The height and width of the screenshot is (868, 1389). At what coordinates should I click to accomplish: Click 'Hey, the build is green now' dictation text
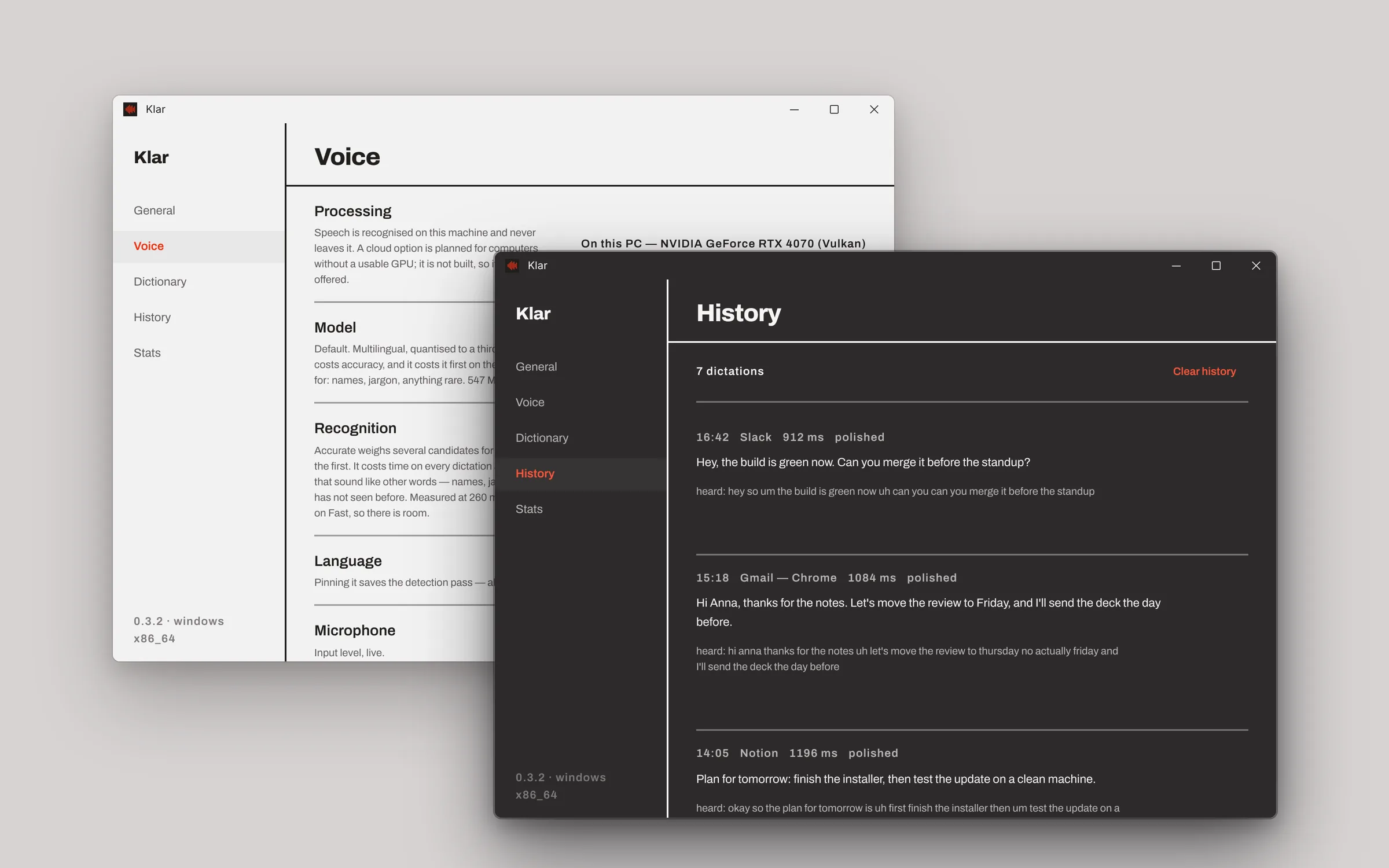pyautogui.click(x=863, y=462)
